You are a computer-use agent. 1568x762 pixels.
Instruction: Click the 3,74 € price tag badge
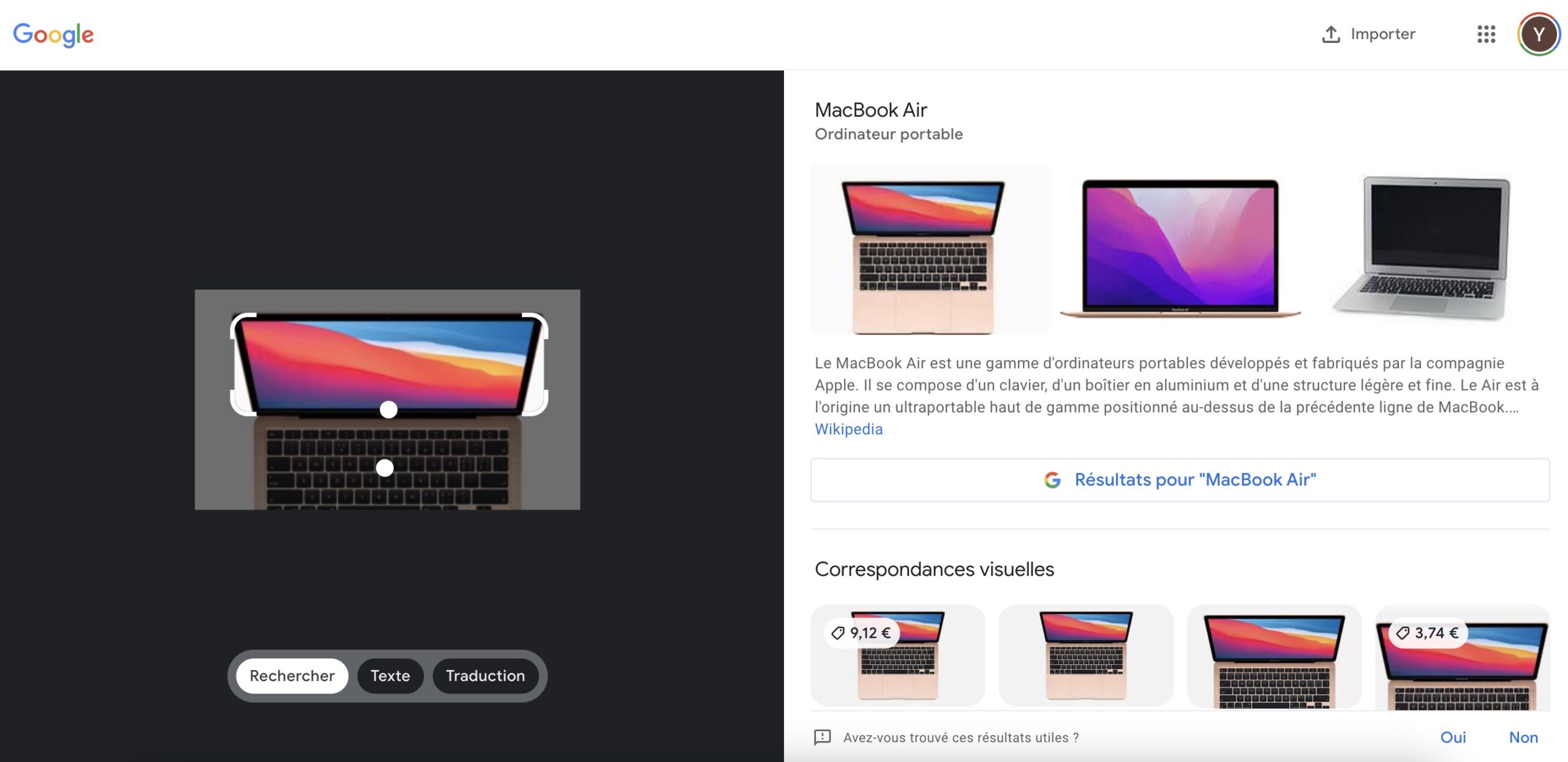[1427, 633]
